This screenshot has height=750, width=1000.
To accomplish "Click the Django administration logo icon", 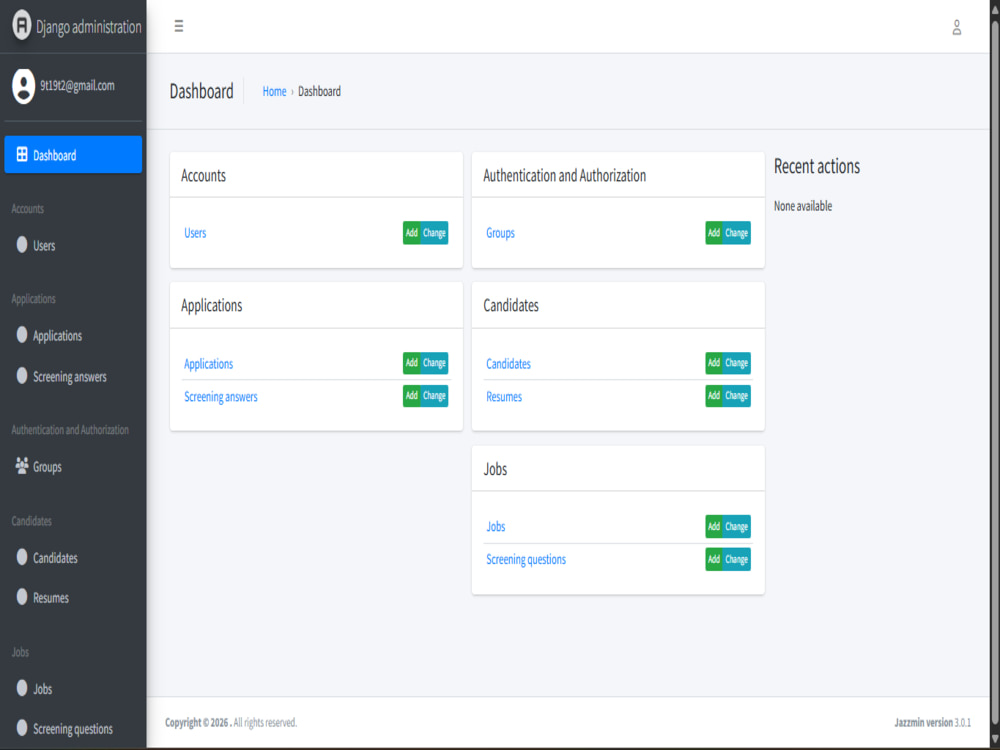I will [22, 26].
